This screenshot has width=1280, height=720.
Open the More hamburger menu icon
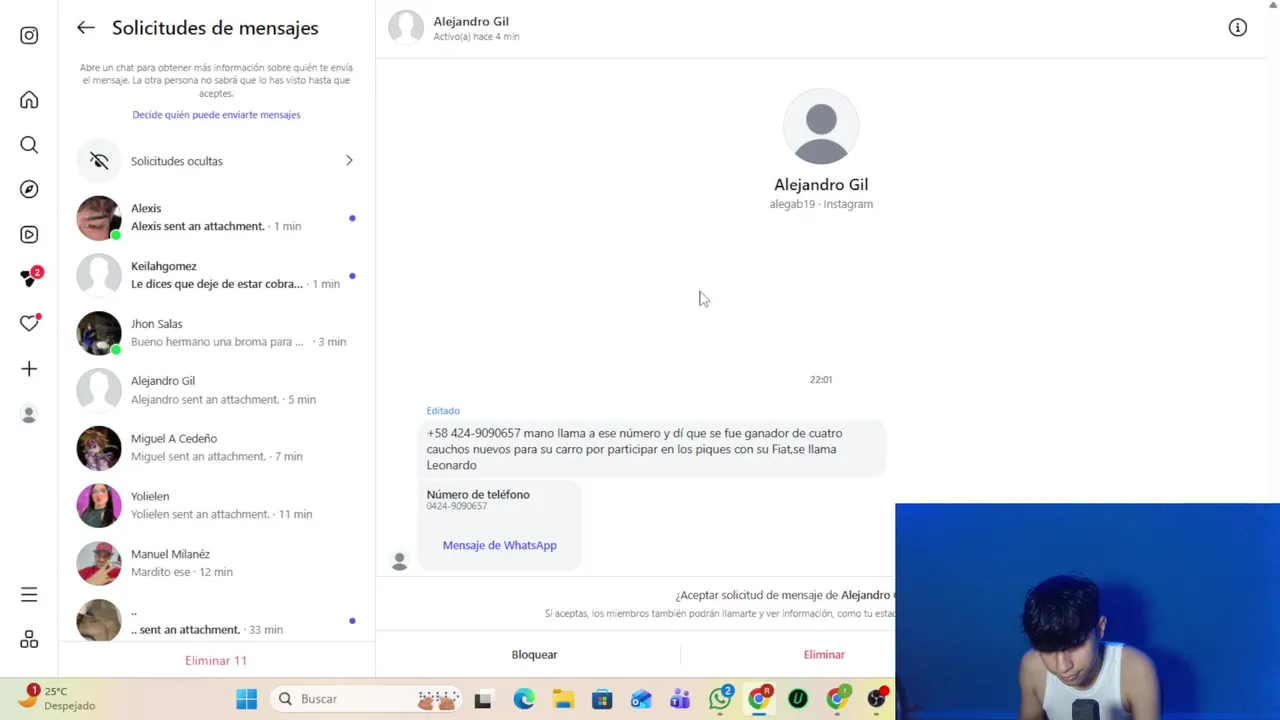click(29, 595)
